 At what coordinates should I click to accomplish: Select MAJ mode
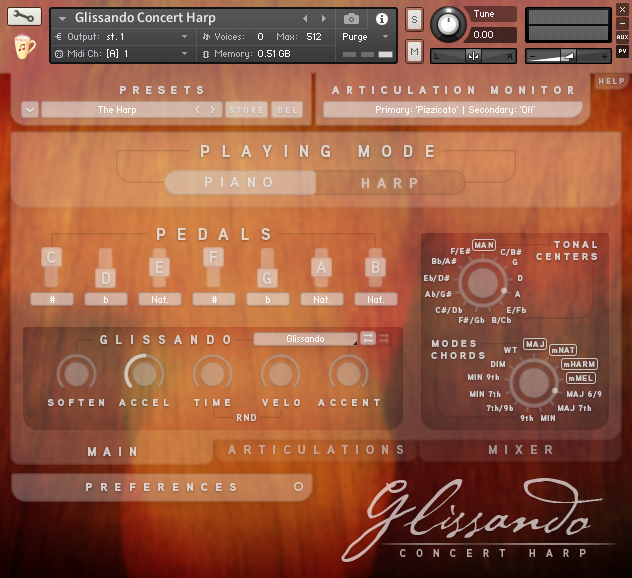tap(535, 344)
